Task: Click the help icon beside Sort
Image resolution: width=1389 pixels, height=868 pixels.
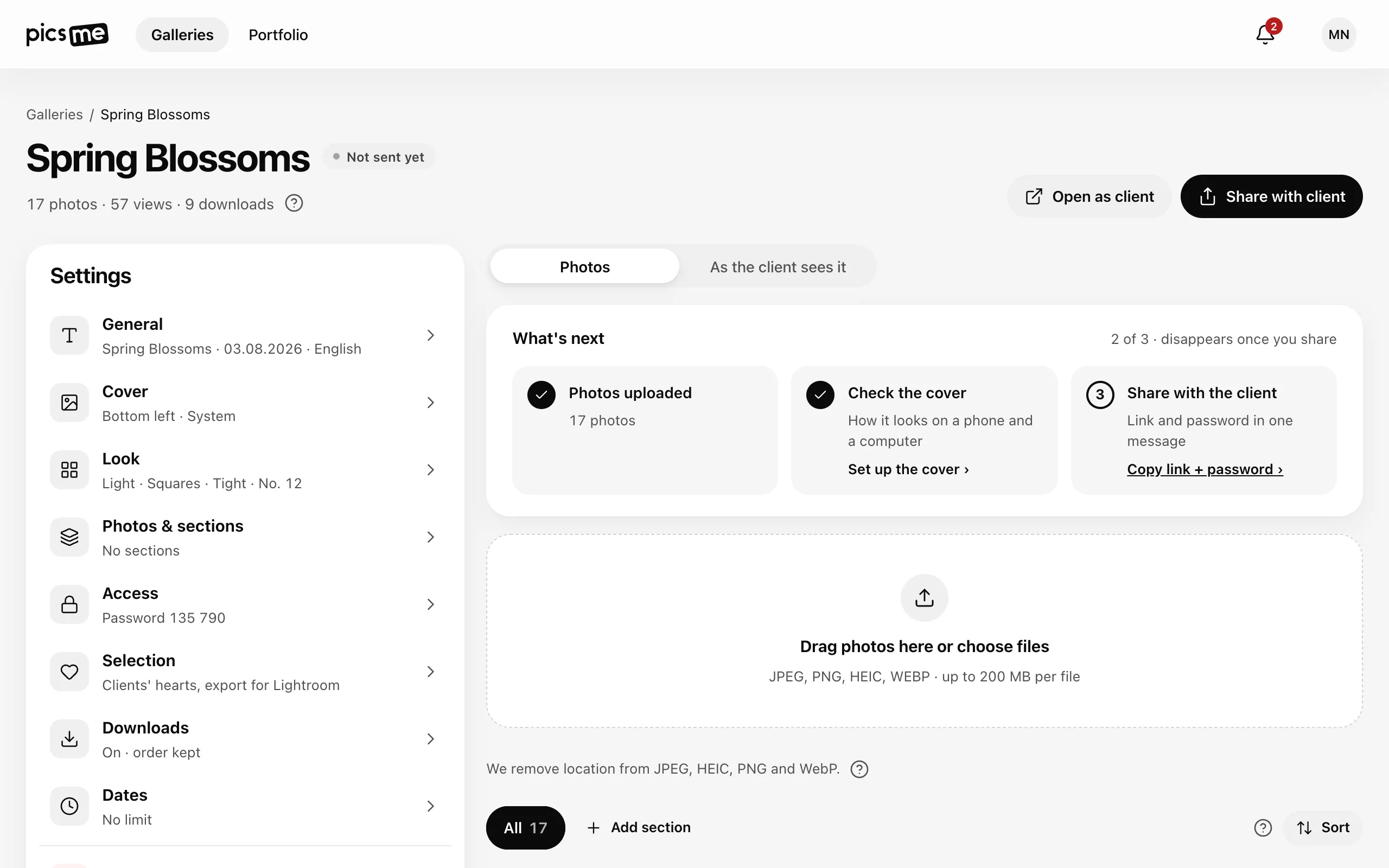Action: click(1263, 828)
